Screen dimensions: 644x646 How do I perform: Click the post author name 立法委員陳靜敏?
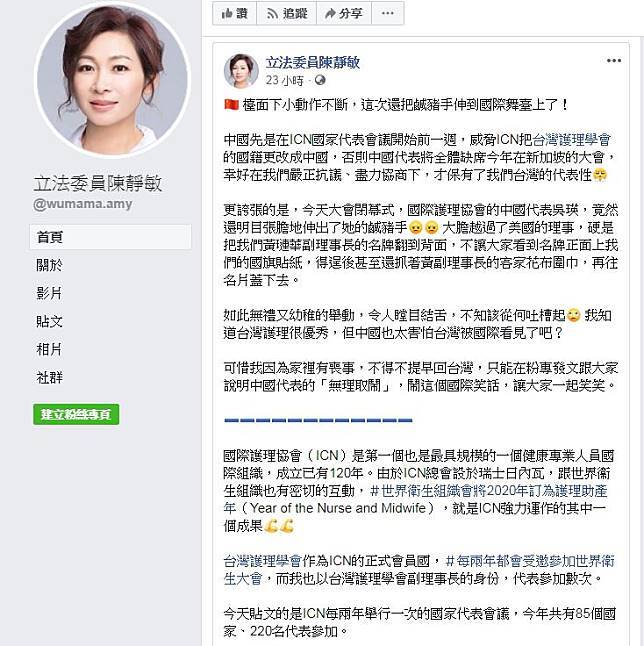point(313,63)
